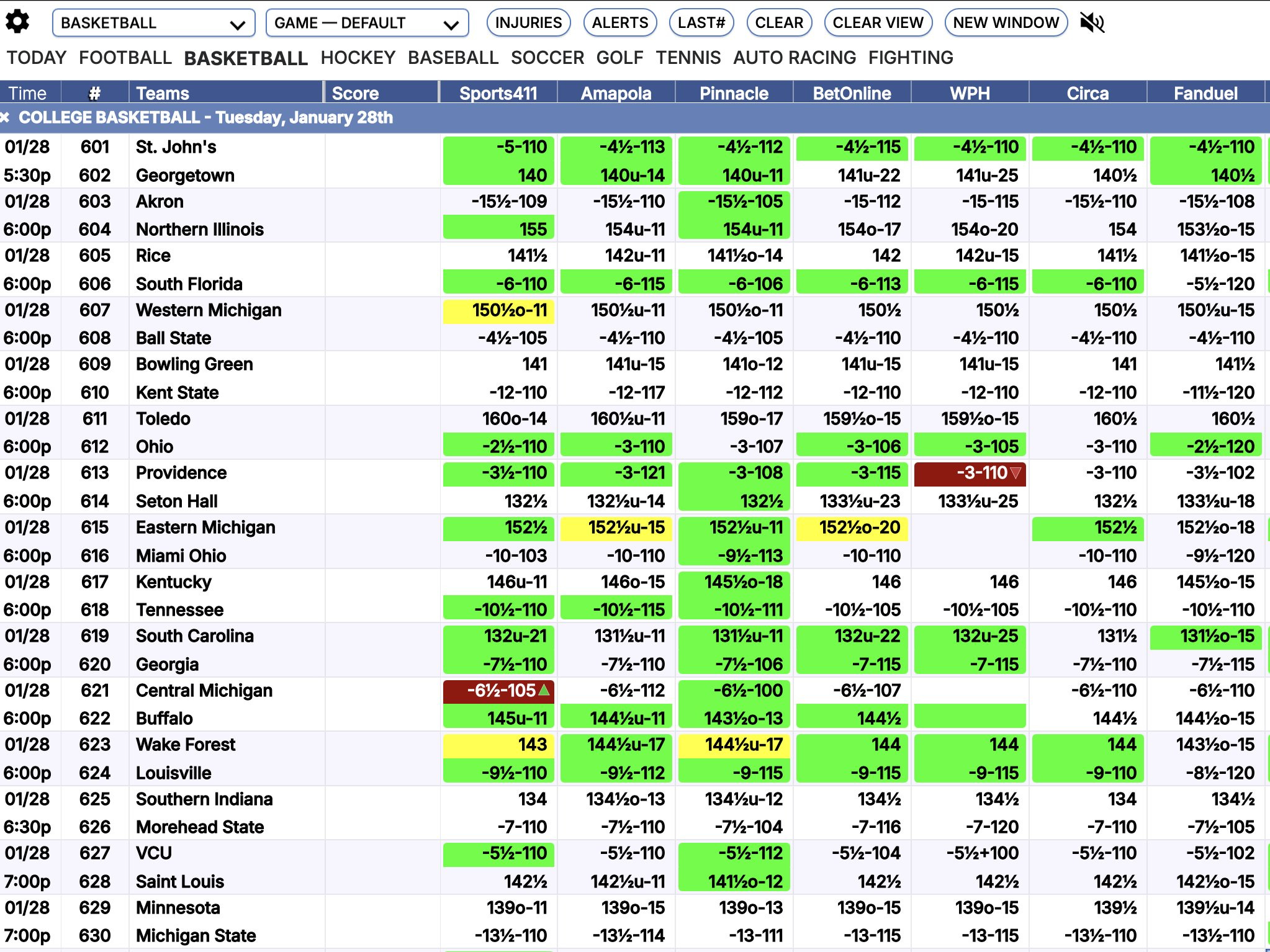Click the Circa column header

click(1088, 93)
